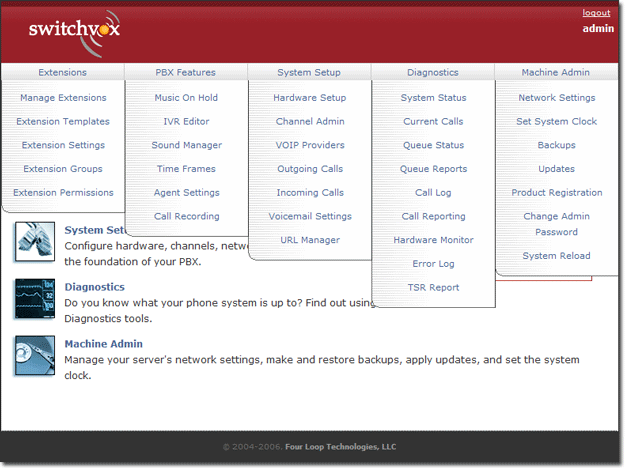Select Incoming Calls
Viewport: 625px width, 468px height.
[310, 193]
